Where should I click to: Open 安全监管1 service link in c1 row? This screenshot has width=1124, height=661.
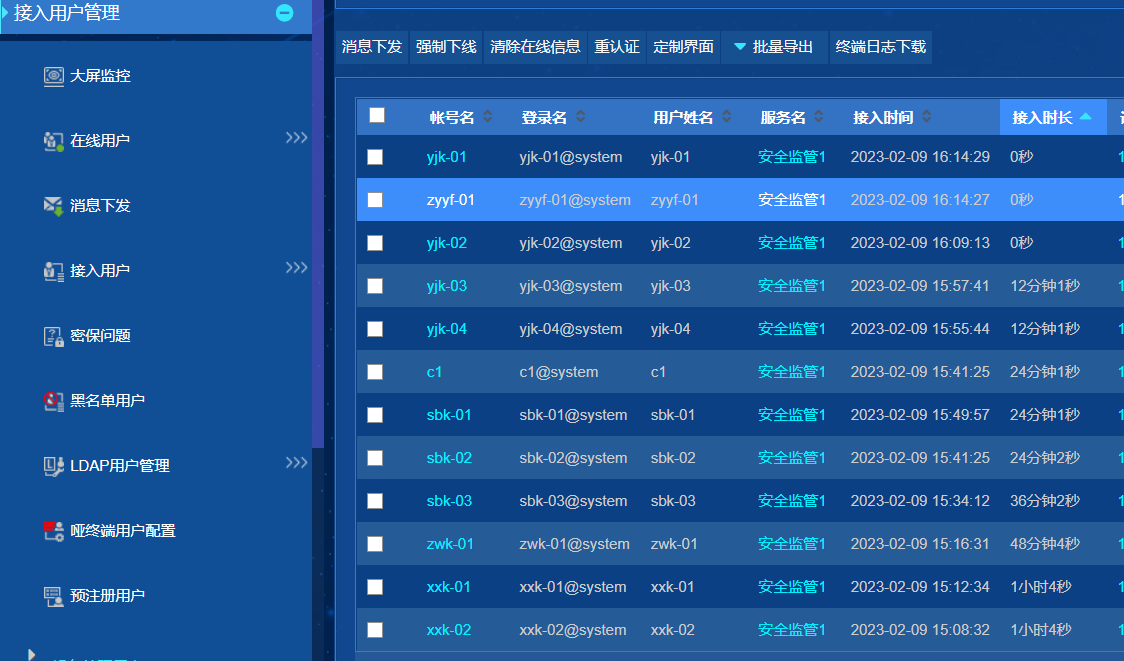(x=792, y=372)
